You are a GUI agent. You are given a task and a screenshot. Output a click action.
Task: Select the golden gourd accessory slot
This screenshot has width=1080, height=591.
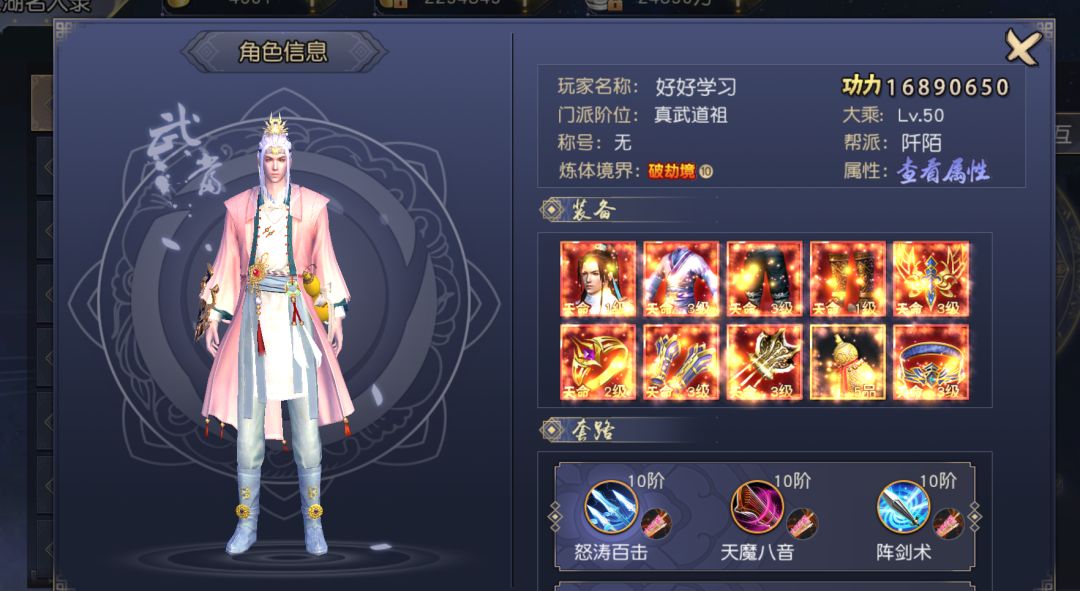pos(848,362)
